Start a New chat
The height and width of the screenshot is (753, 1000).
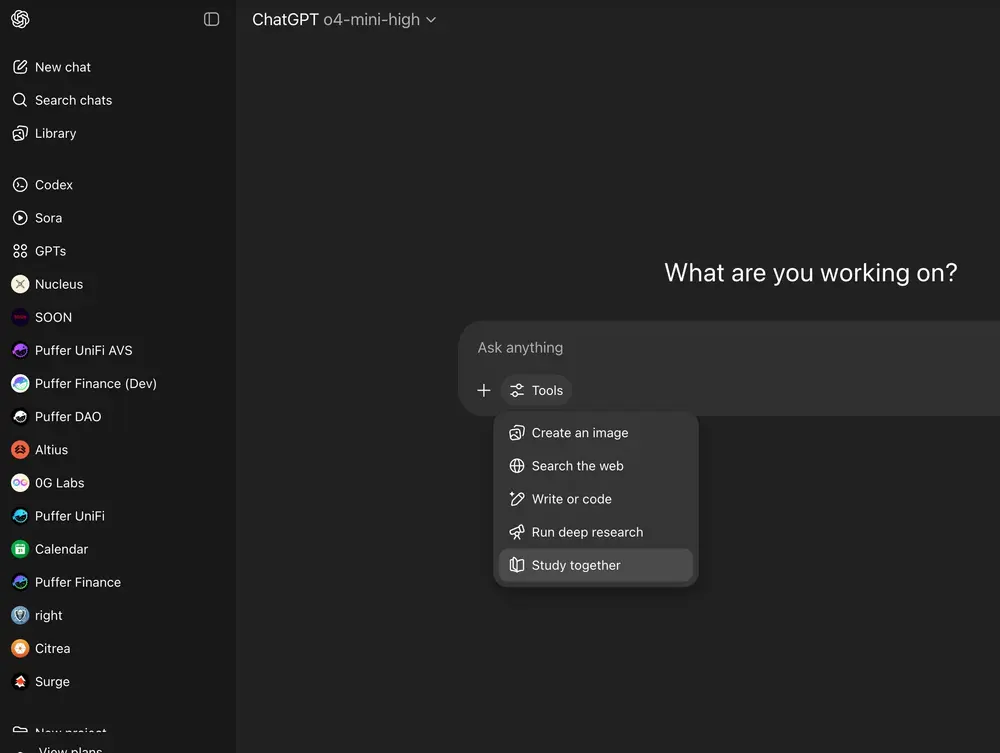click(62, 67)
